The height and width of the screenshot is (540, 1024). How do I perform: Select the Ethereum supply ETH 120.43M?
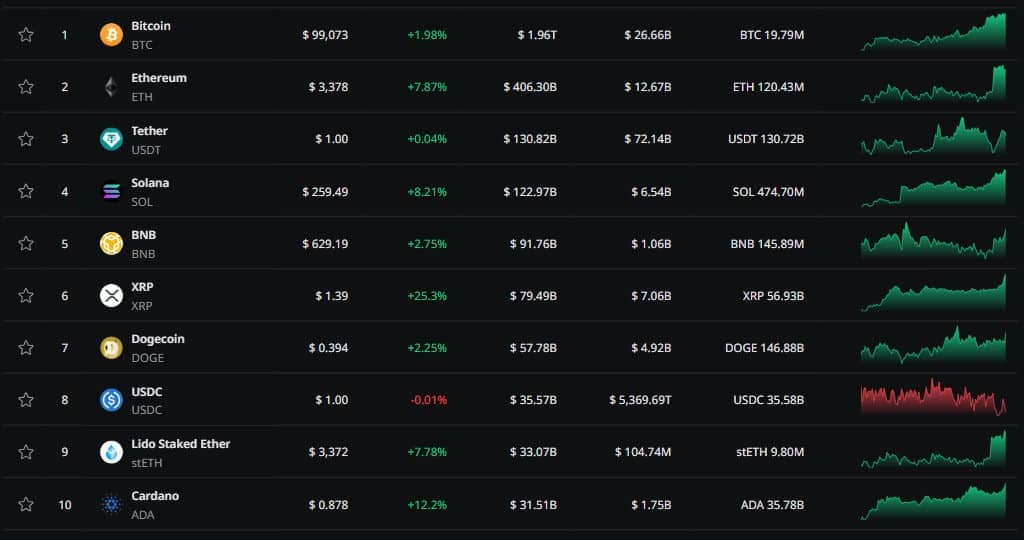point(769,87)
